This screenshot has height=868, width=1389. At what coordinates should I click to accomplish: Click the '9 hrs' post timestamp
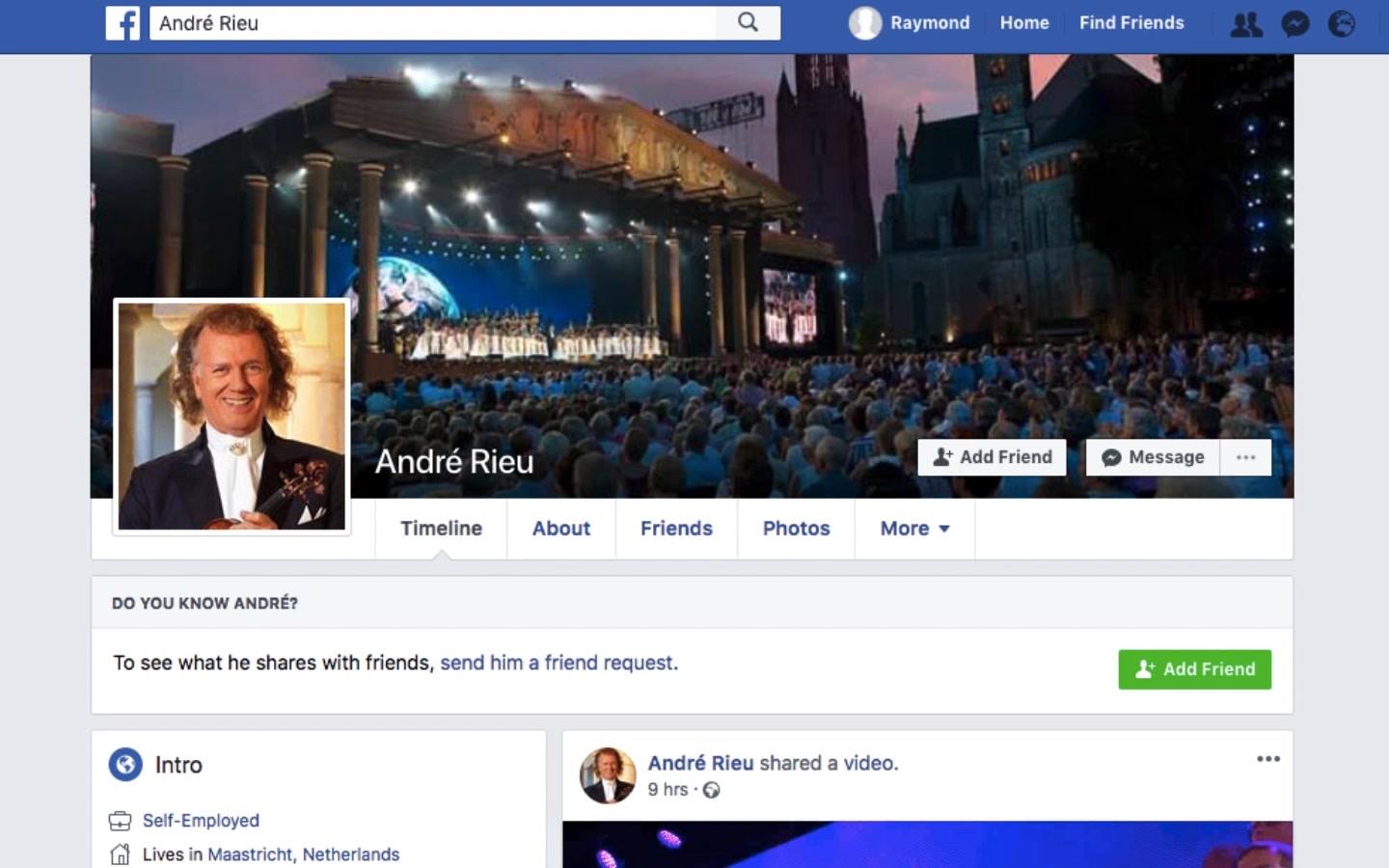667,790
